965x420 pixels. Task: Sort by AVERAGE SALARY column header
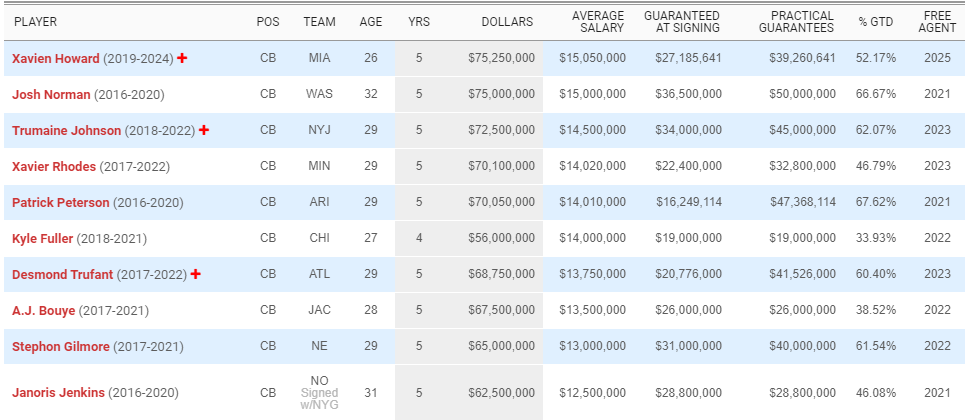click(598, 22)
